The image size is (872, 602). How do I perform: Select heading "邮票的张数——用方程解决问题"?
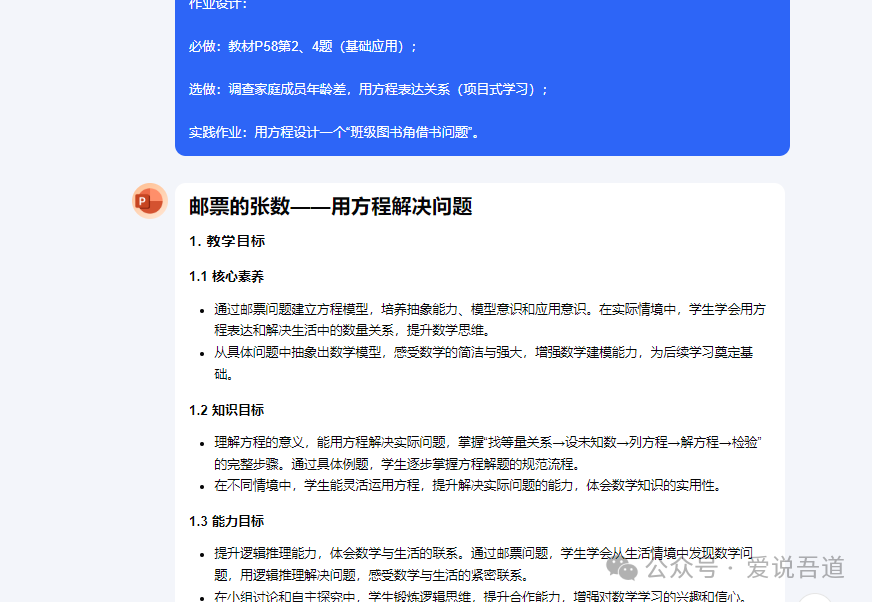pos(330,206)
